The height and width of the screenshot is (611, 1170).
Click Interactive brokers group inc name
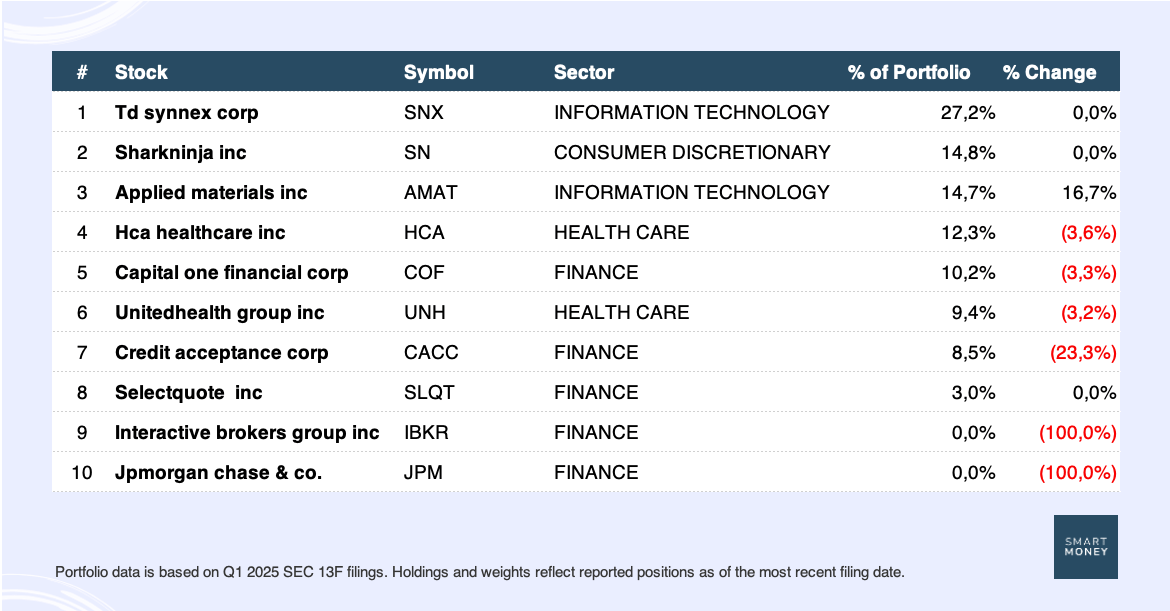tap(247, 433)
